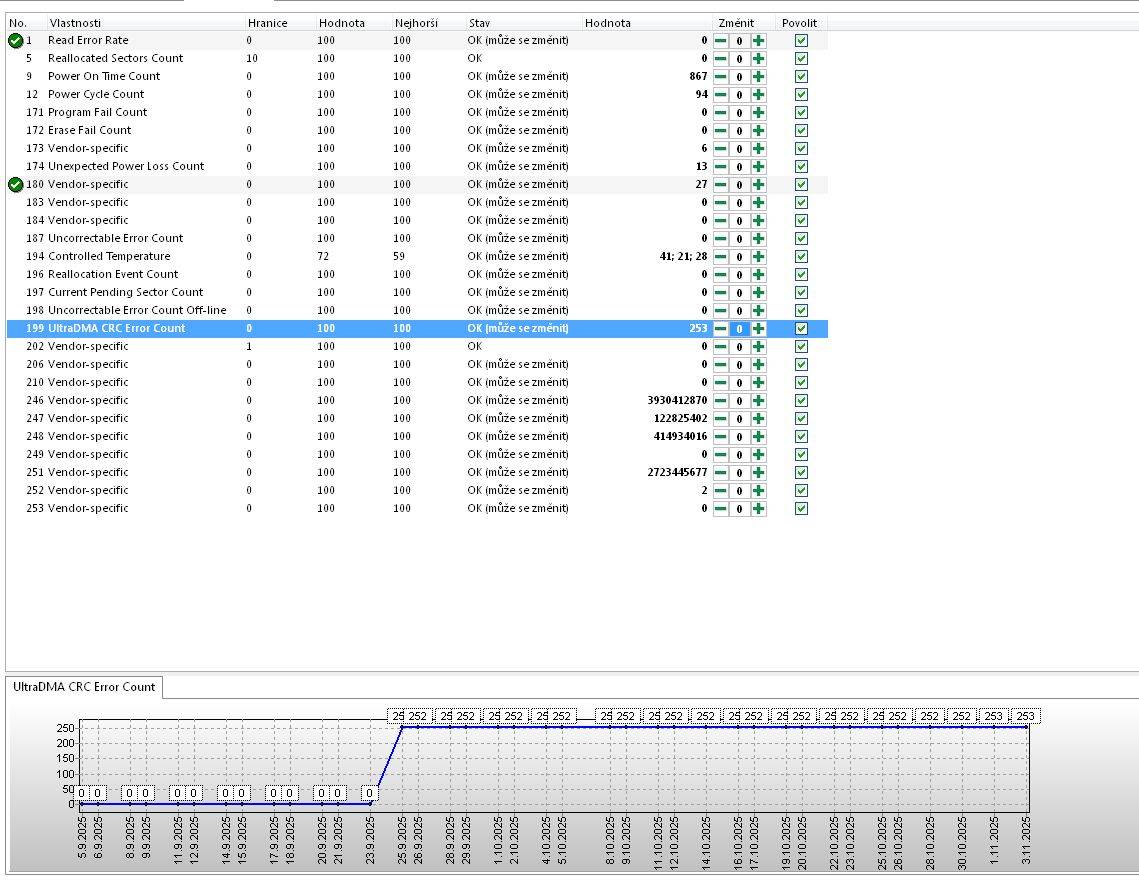The height and width of the screenshot is (886, 1139).
Task: Disable the checkbox for Read Error Rate
Action: (801, 41)
